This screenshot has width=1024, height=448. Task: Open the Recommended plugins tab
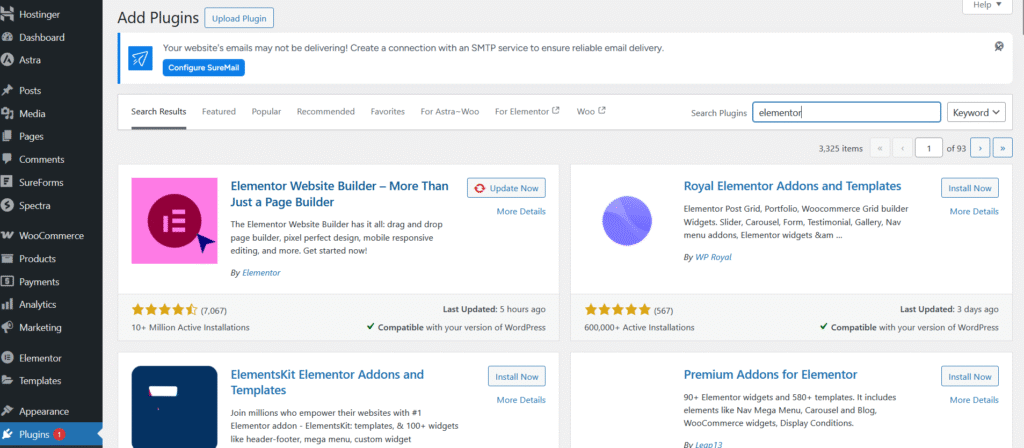[325, 112]
